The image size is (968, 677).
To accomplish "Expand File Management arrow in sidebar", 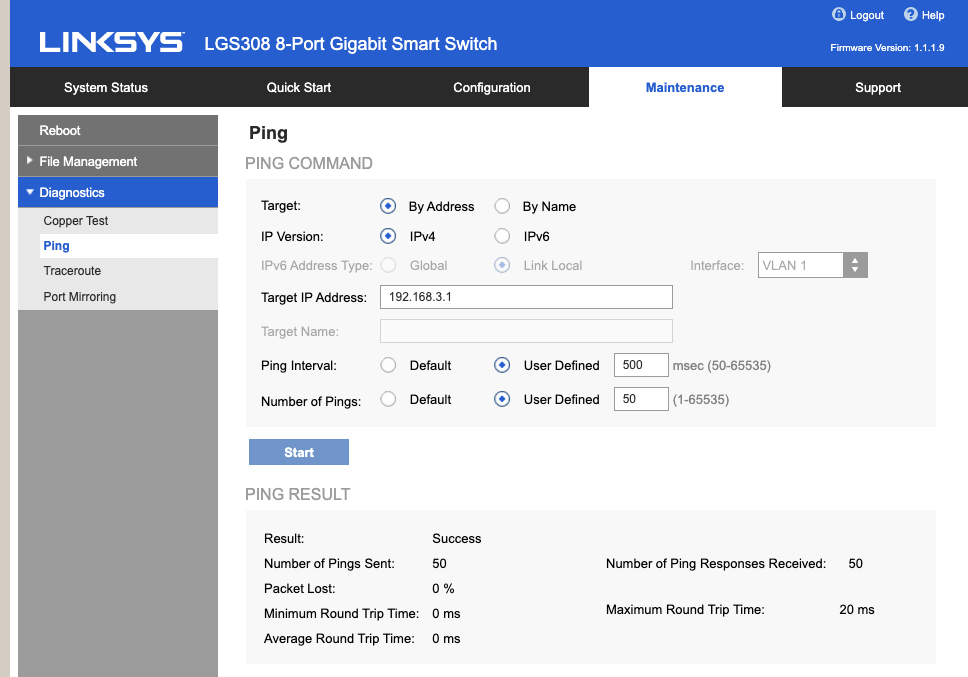I will 29,160.
